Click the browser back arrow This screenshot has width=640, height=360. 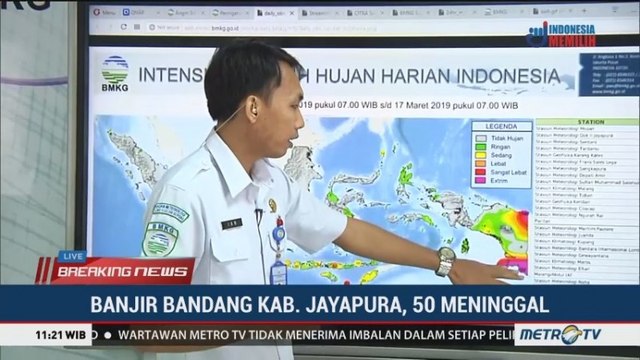(x=98, y=27)
